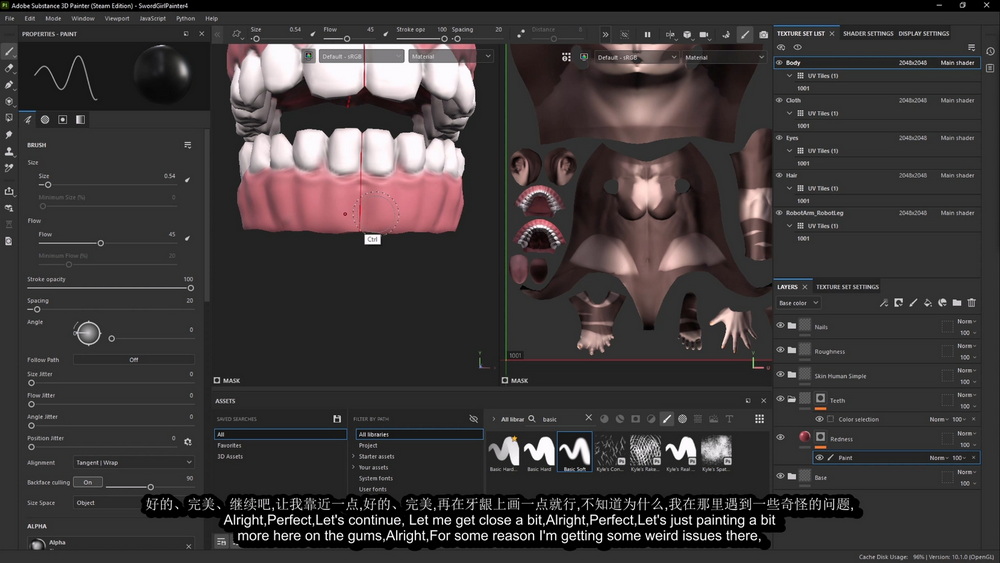The image size is (1000, 563).
Task: Add smart material icon in Layers toolbar
Action: click(943, 303)
